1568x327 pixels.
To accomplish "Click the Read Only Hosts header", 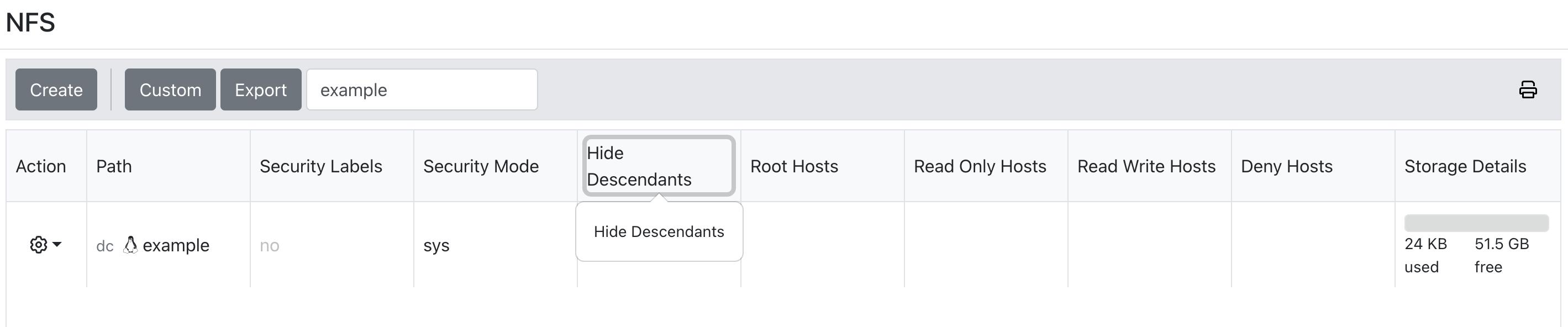I will [980, 166].
